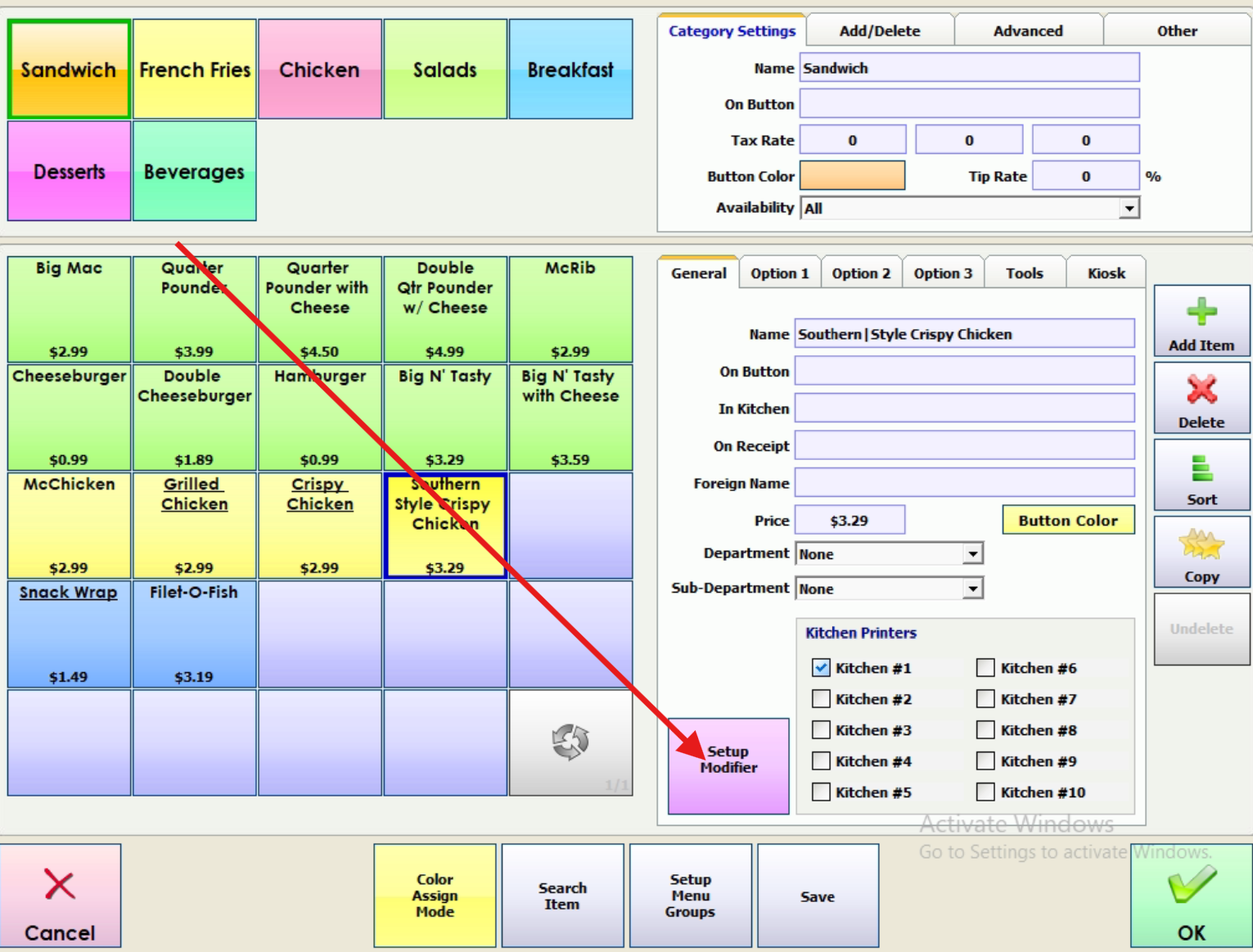Select the Sandwich category
The image size is (1253, 952).
pos(70,70)
